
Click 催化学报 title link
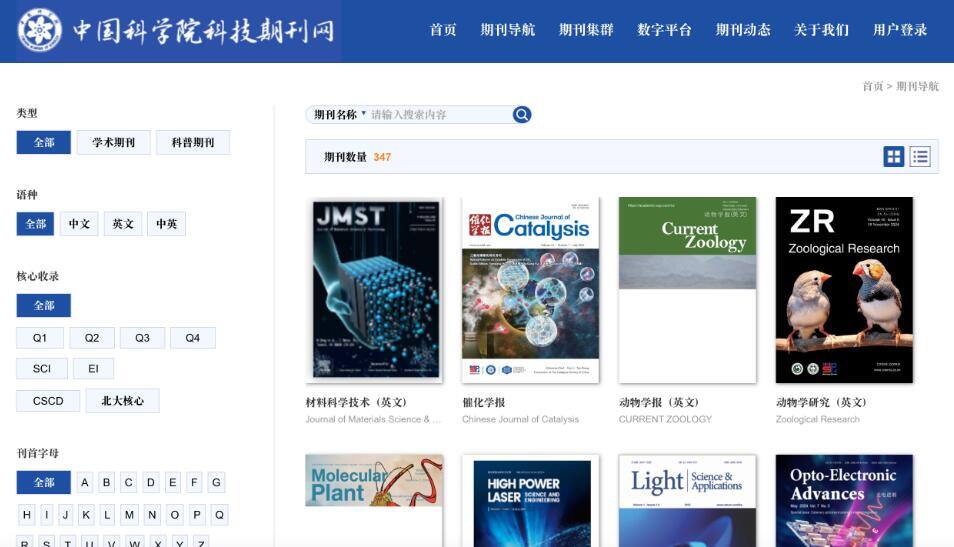point(484,402)
